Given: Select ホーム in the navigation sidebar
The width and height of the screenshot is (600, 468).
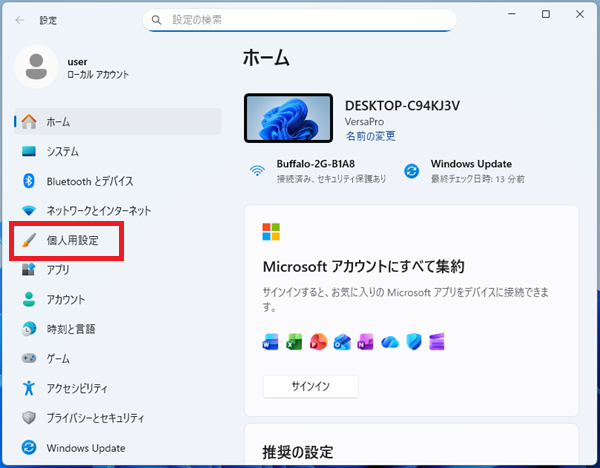Looking at the screenshot, I should click(58, 121).
